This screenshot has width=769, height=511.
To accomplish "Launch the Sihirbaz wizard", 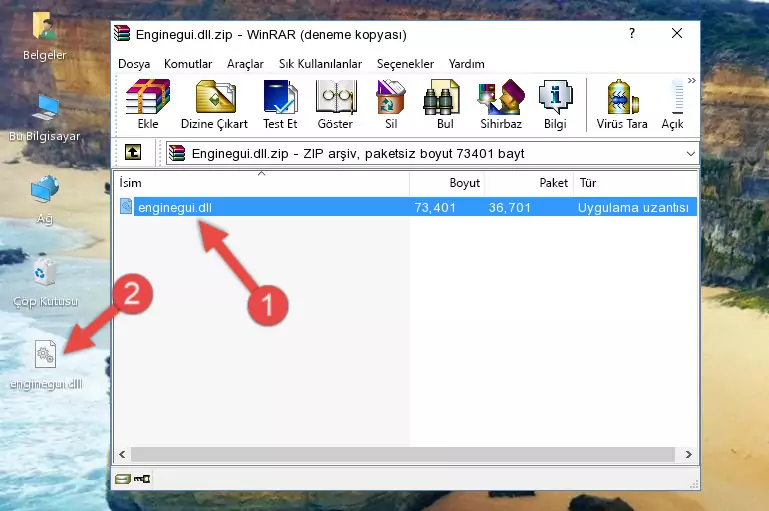I will click(x=501, y=104).
